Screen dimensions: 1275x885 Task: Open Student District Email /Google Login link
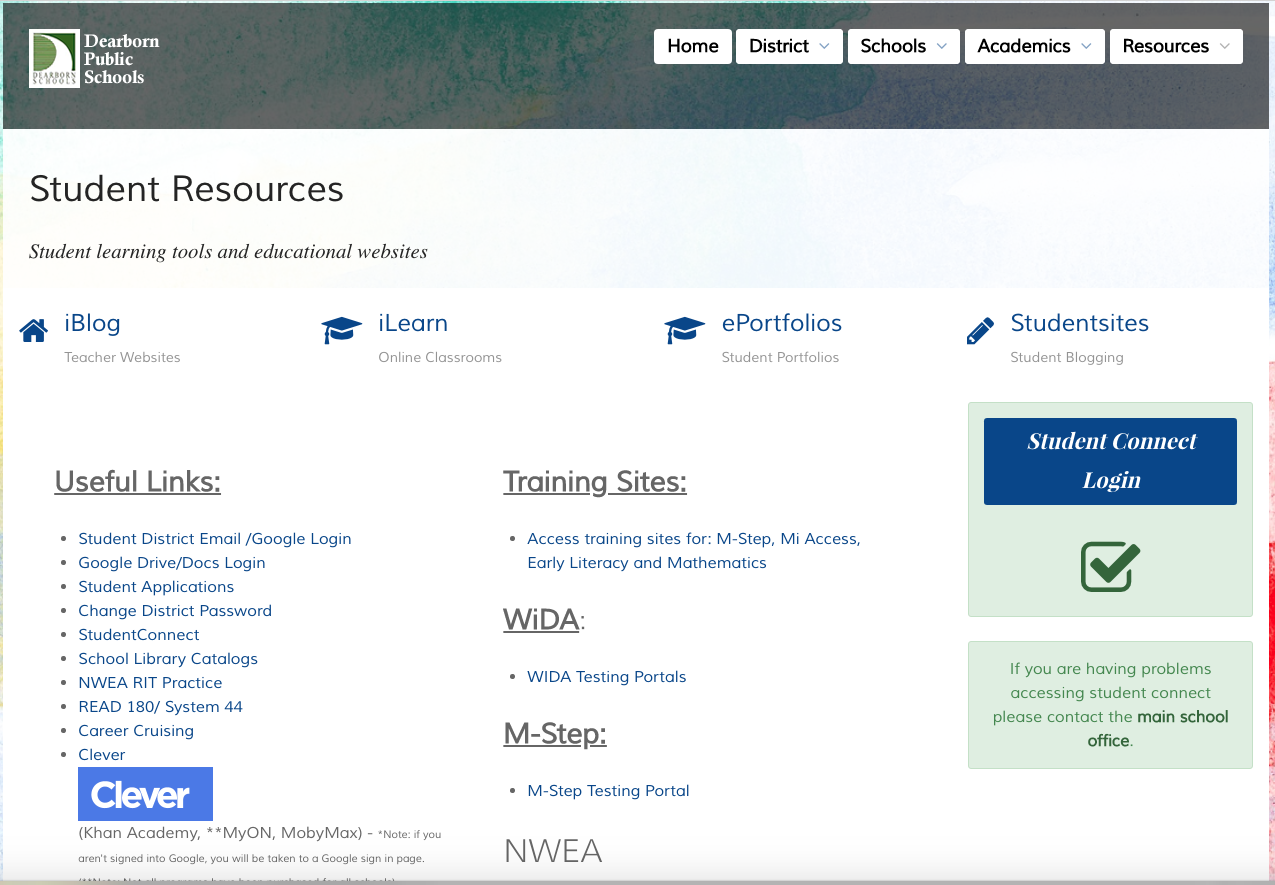pos(215,538)
